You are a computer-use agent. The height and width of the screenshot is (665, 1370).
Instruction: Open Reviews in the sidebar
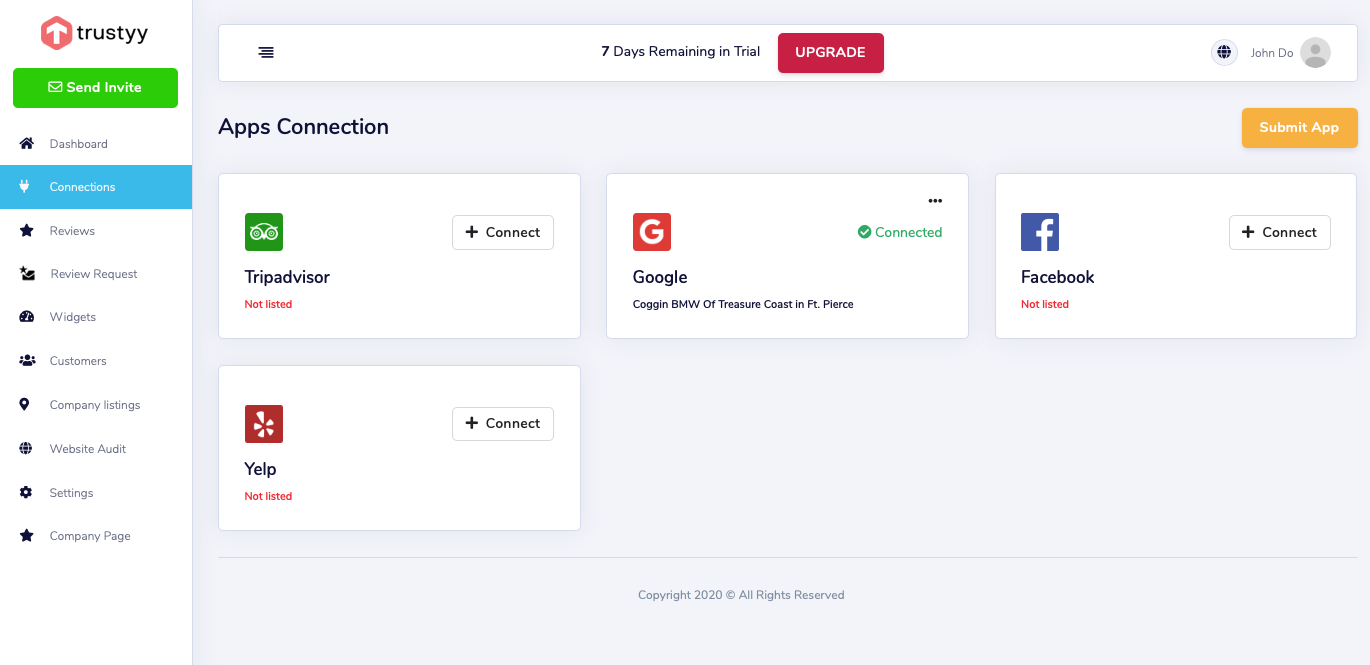pos(72,231)
